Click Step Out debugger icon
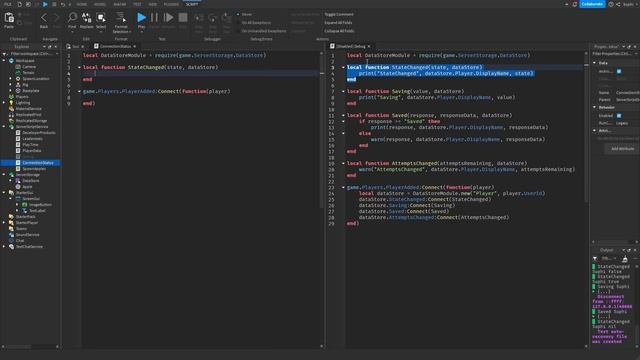The height and width of the screenshot is (360, 640). (227, 18)
